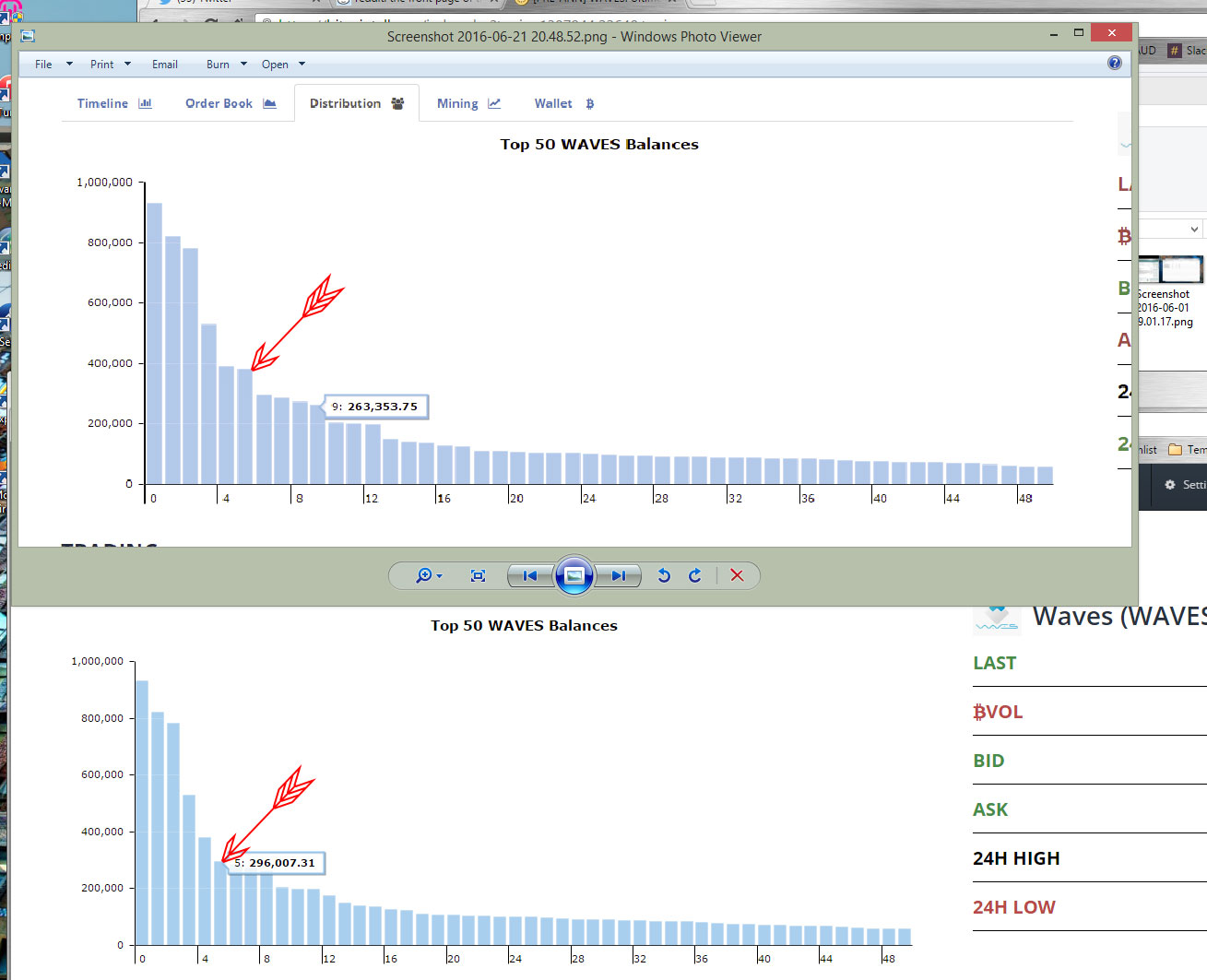Switch to the Mining tab
This screenshot has width=1207, height=980.
[x=468, y=103]
